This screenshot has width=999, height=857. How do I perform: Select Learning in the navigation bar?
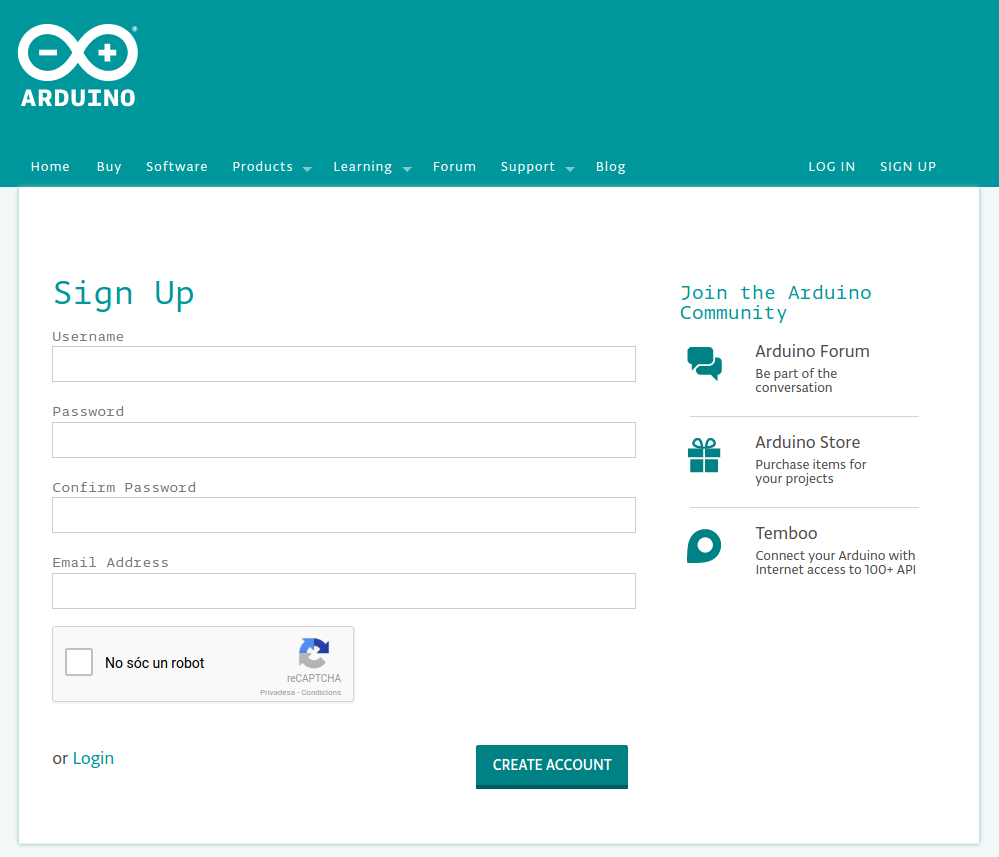[x=363, y=166]
